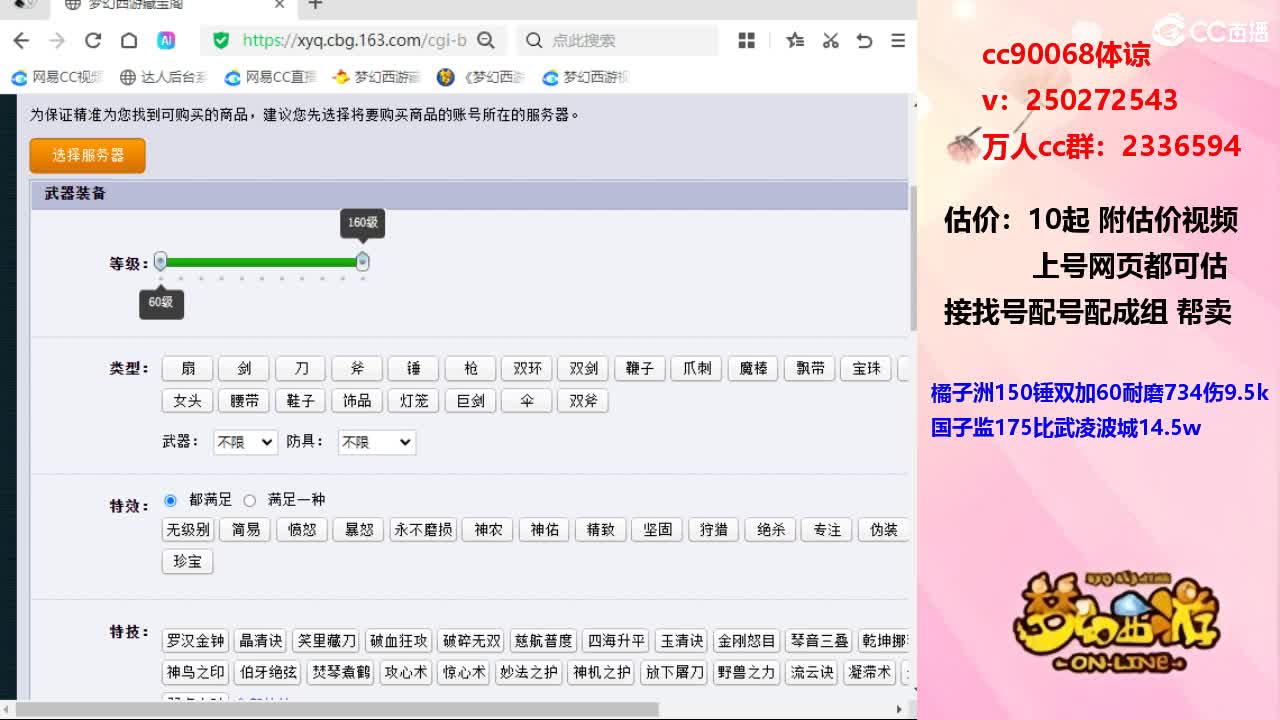Choose special skill 晶清诀
This screenshot has width=1280, height=720.
click(x=261, y=641)
